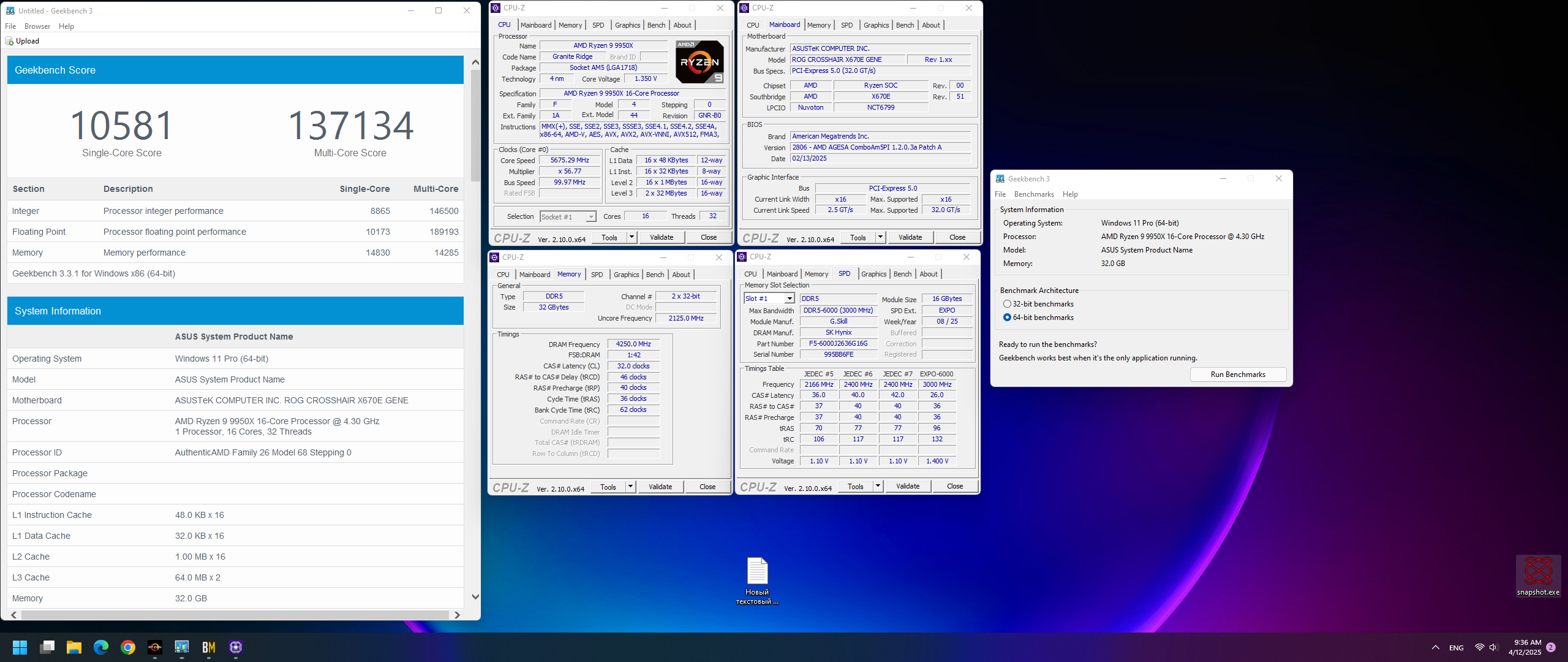The height and width of the screenshot is (662, 1568).
Task: Click the Geekbench results vertical scrollbar thumb
Action: (475, 126)
